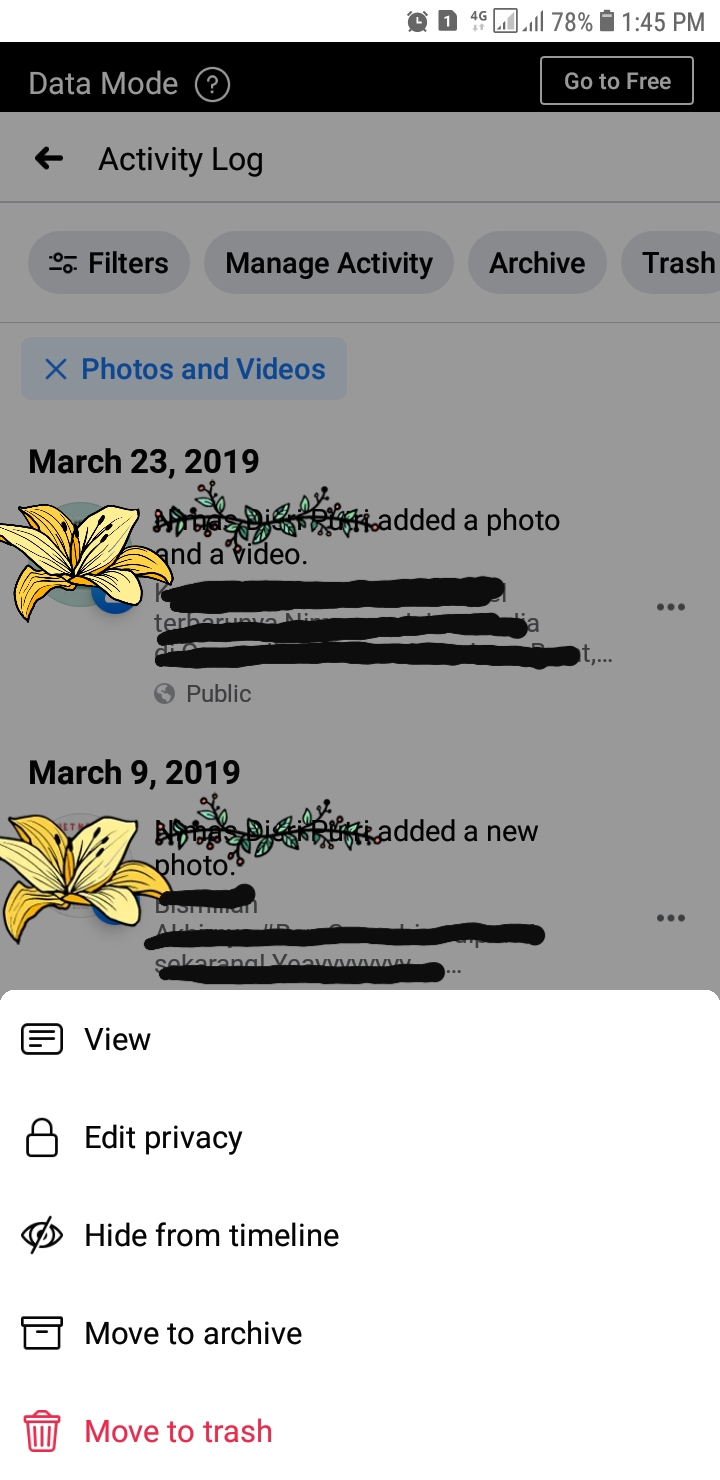Viewport: 720px width, 1480px height.
Task: Open three-dot menu for March 9 post
Action: click(670, 918)
